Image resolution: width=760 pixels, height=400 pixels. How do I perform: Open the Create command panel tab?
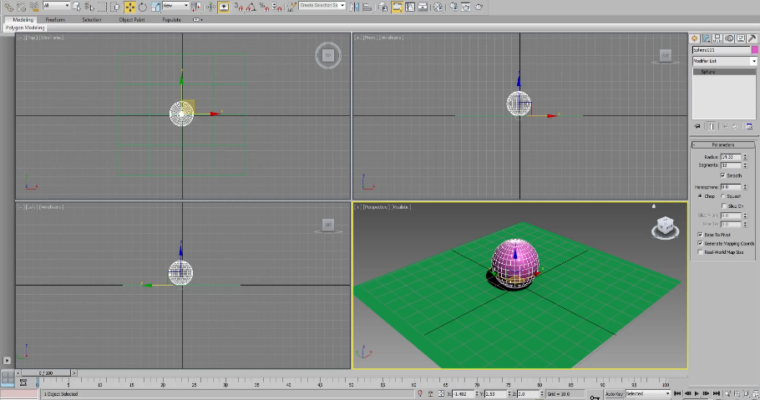point(695,38)
